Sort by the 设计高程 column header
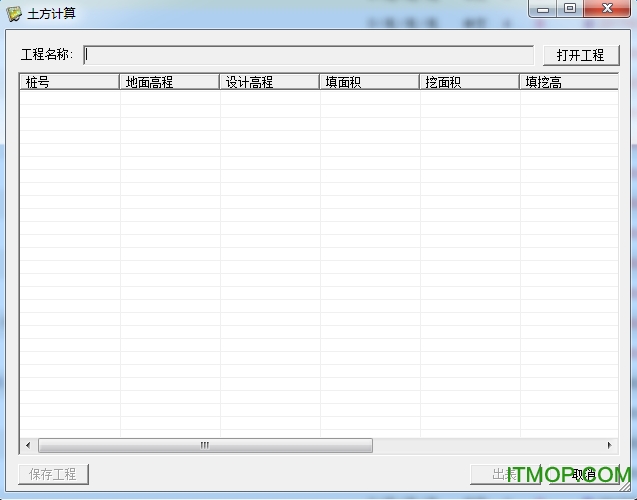This screenshot has height=500, width=637. pos(269,82)
